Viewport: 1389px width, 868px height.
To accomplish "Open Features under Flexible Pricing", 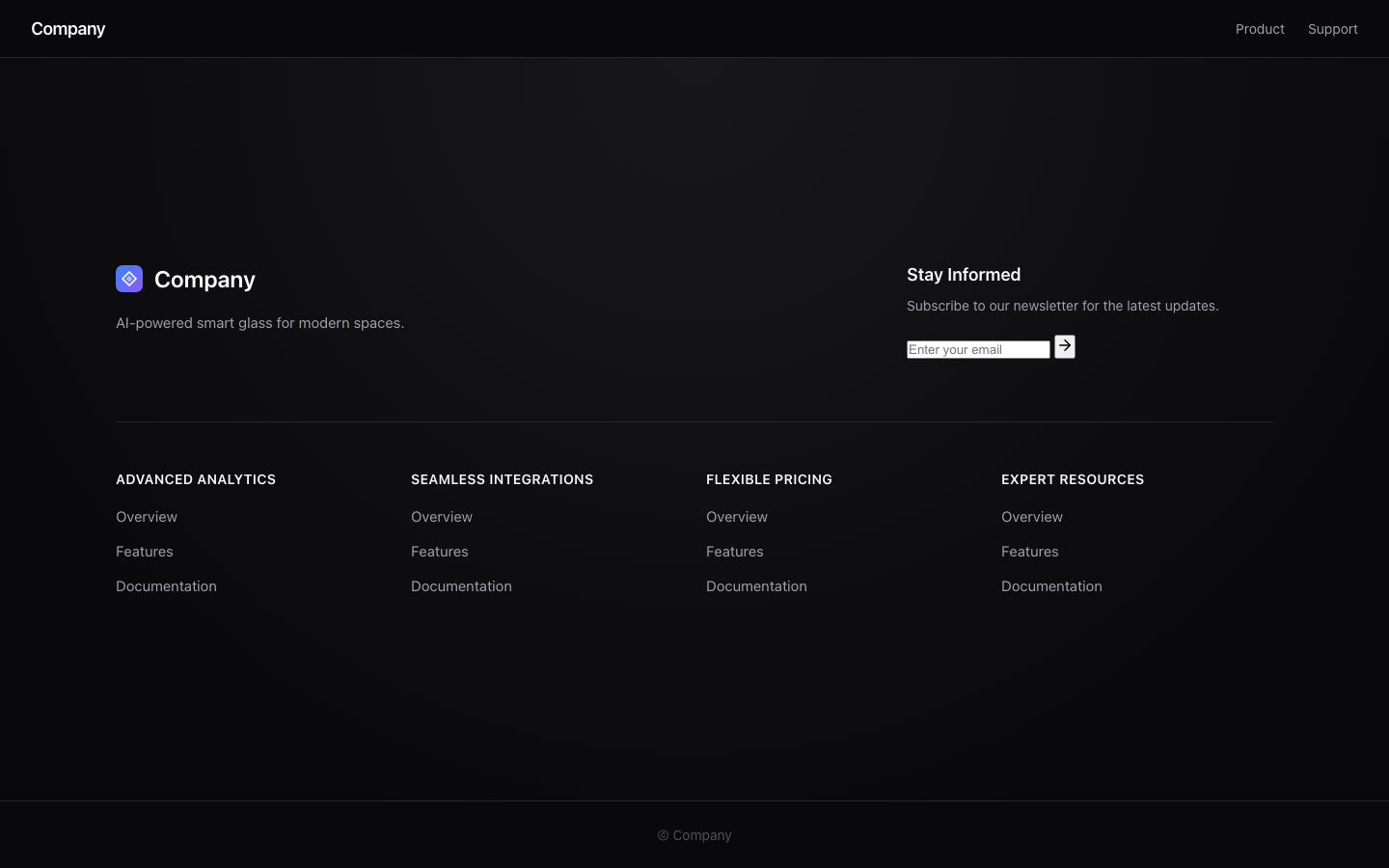I will (735, 552).
